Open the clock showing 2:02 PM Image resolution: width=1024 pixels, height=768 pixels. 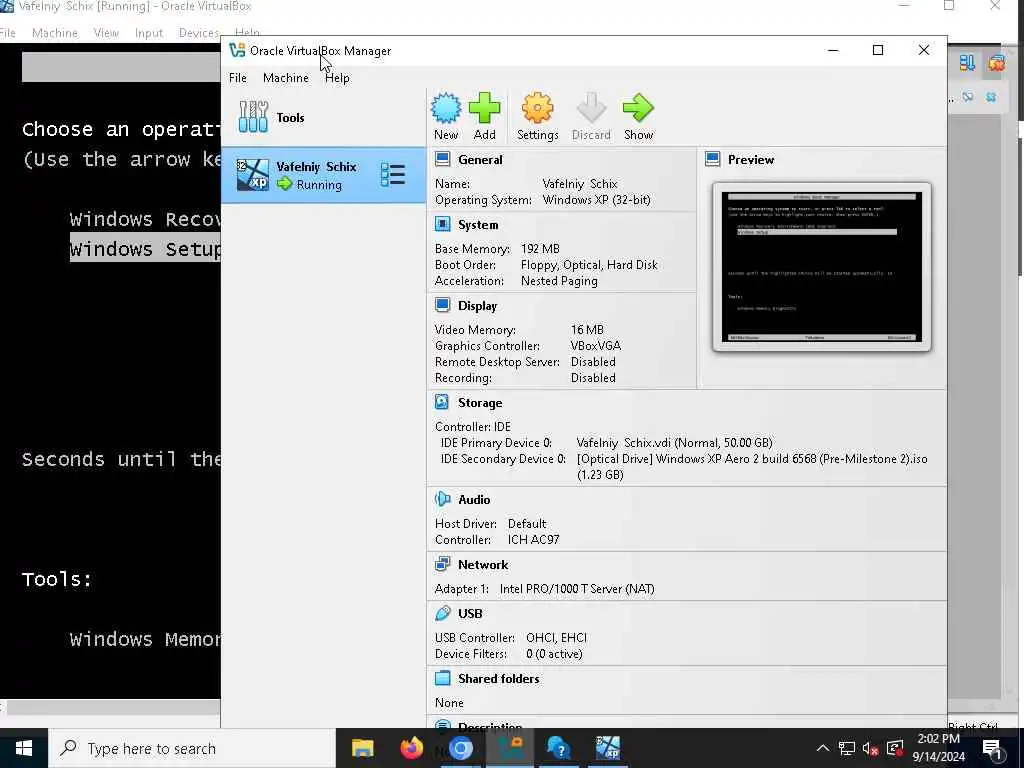pos(938,748)
